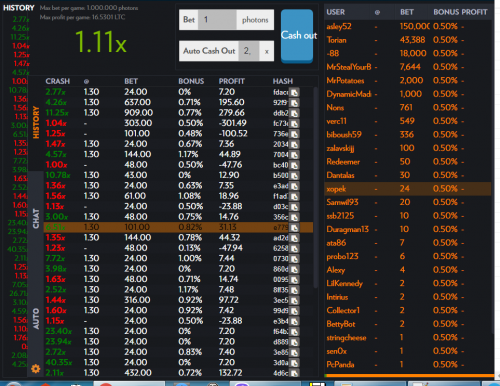
Task: Click the 43,388 bet of Torian
Action: click(412, 40)
